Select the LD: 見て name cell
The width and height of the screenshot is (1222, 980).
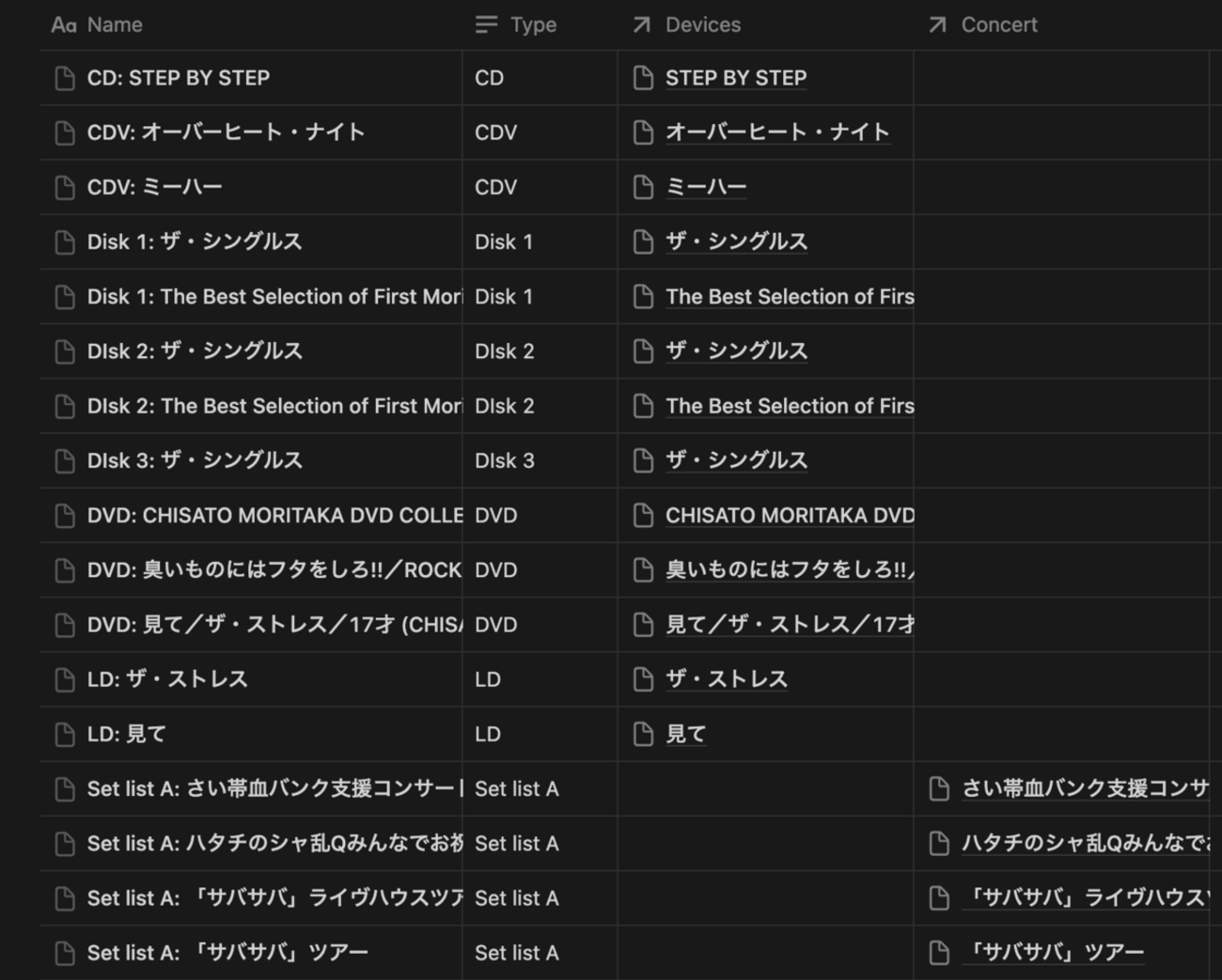click(x=251, y=734)
